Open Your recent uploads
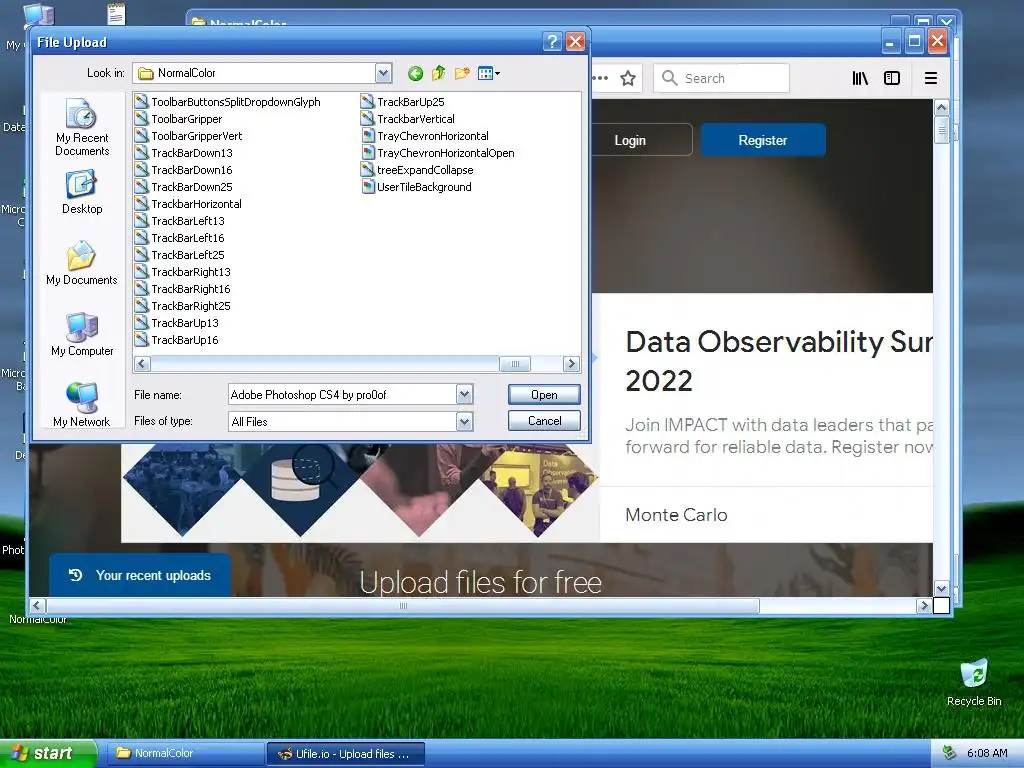Screen dimensions: 1024x768 [140, 575]
